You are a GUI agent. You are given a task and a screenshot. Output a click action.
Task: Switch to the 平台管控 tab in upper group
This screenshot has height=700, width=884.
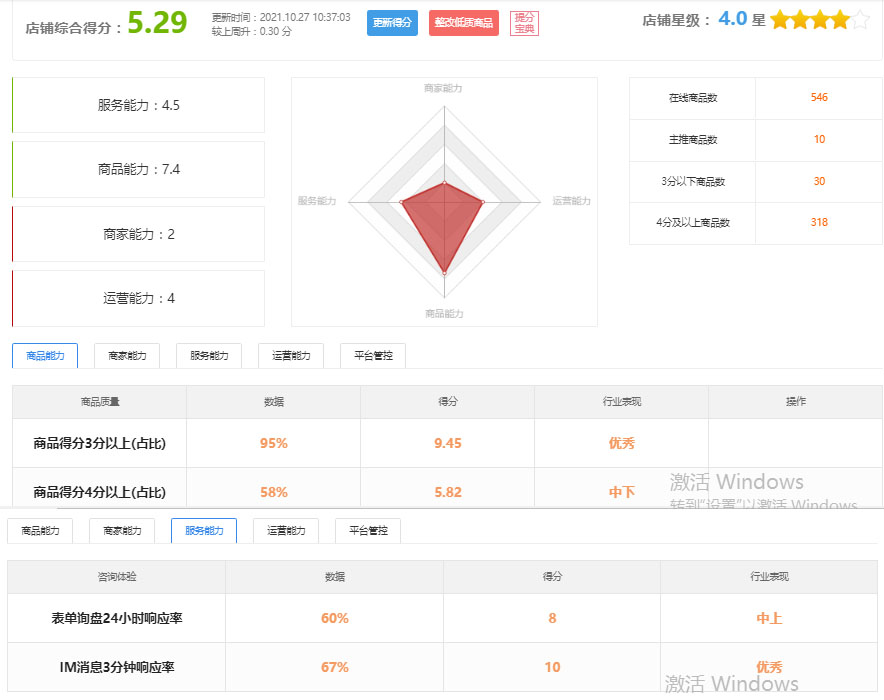click(372, 356)
